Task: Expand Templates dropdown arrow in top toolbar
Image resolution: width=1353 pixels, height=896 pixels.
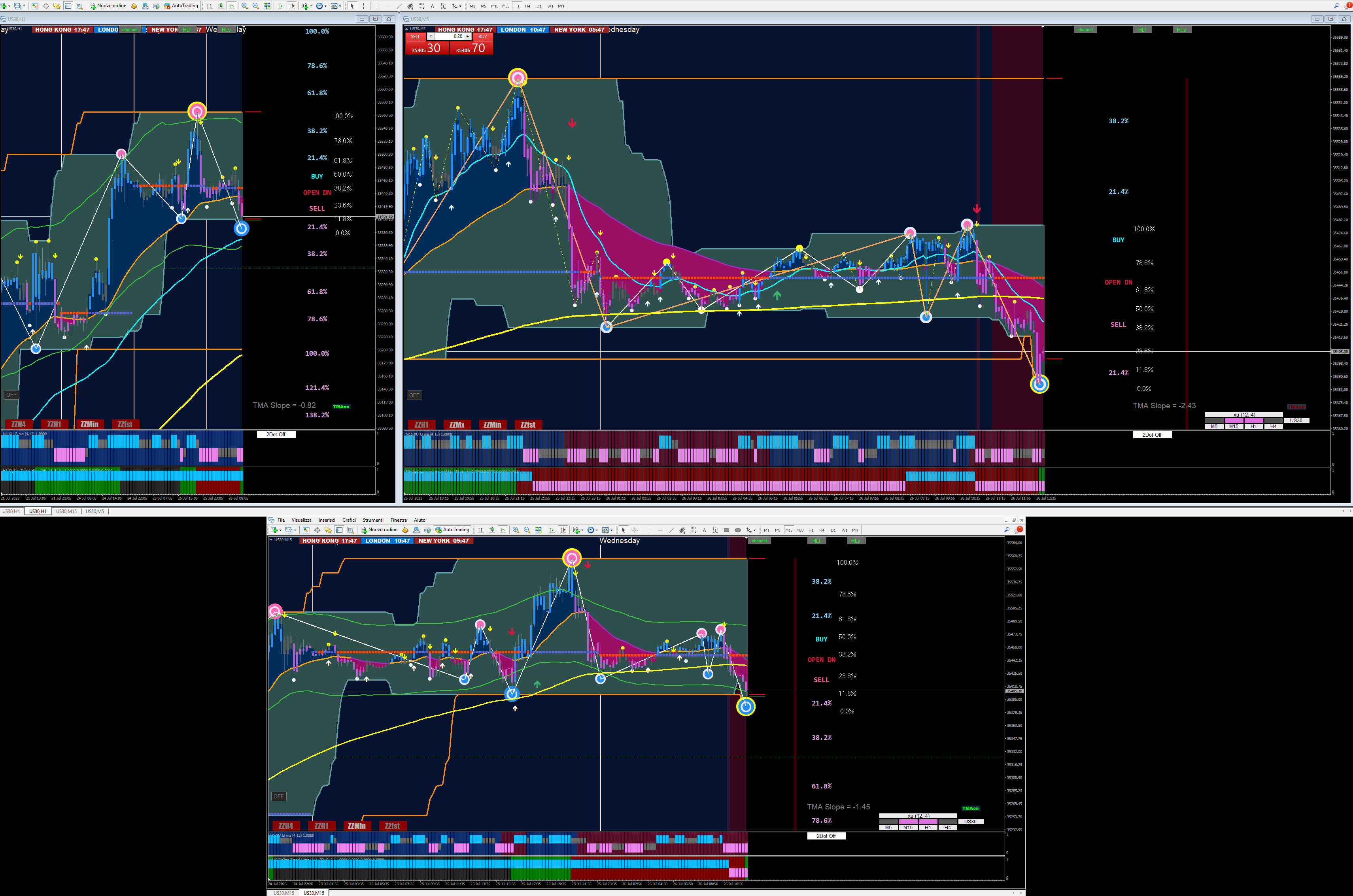Action: point(340,6)
